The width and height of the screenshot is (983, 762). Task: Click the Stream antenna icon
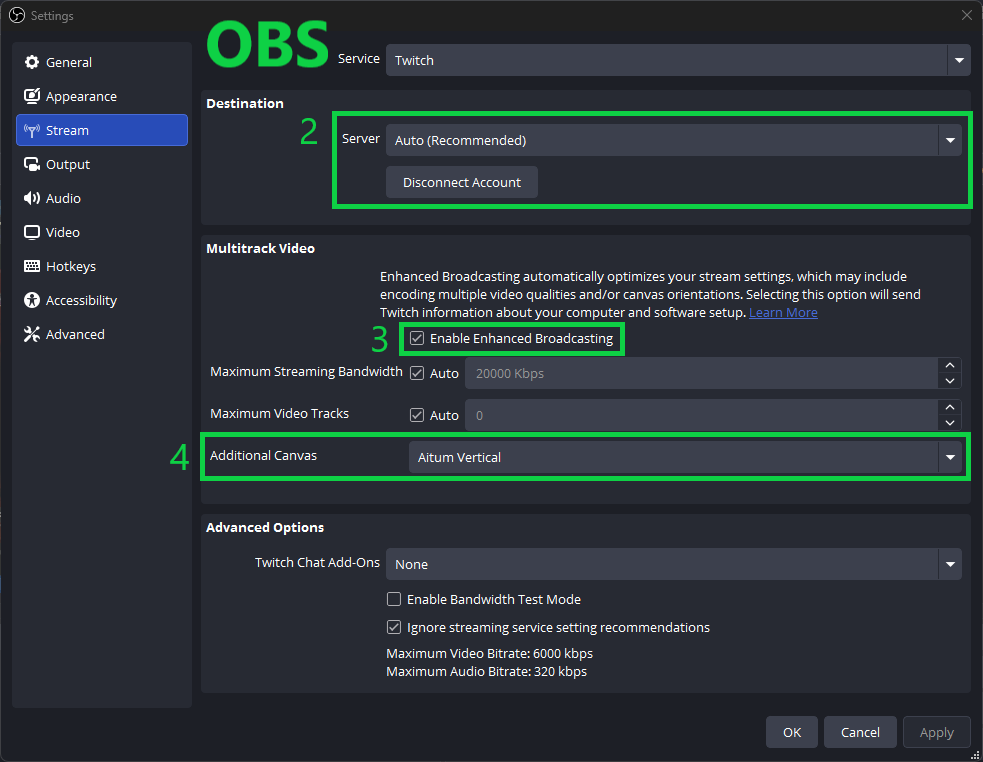[x=31, y=130]
